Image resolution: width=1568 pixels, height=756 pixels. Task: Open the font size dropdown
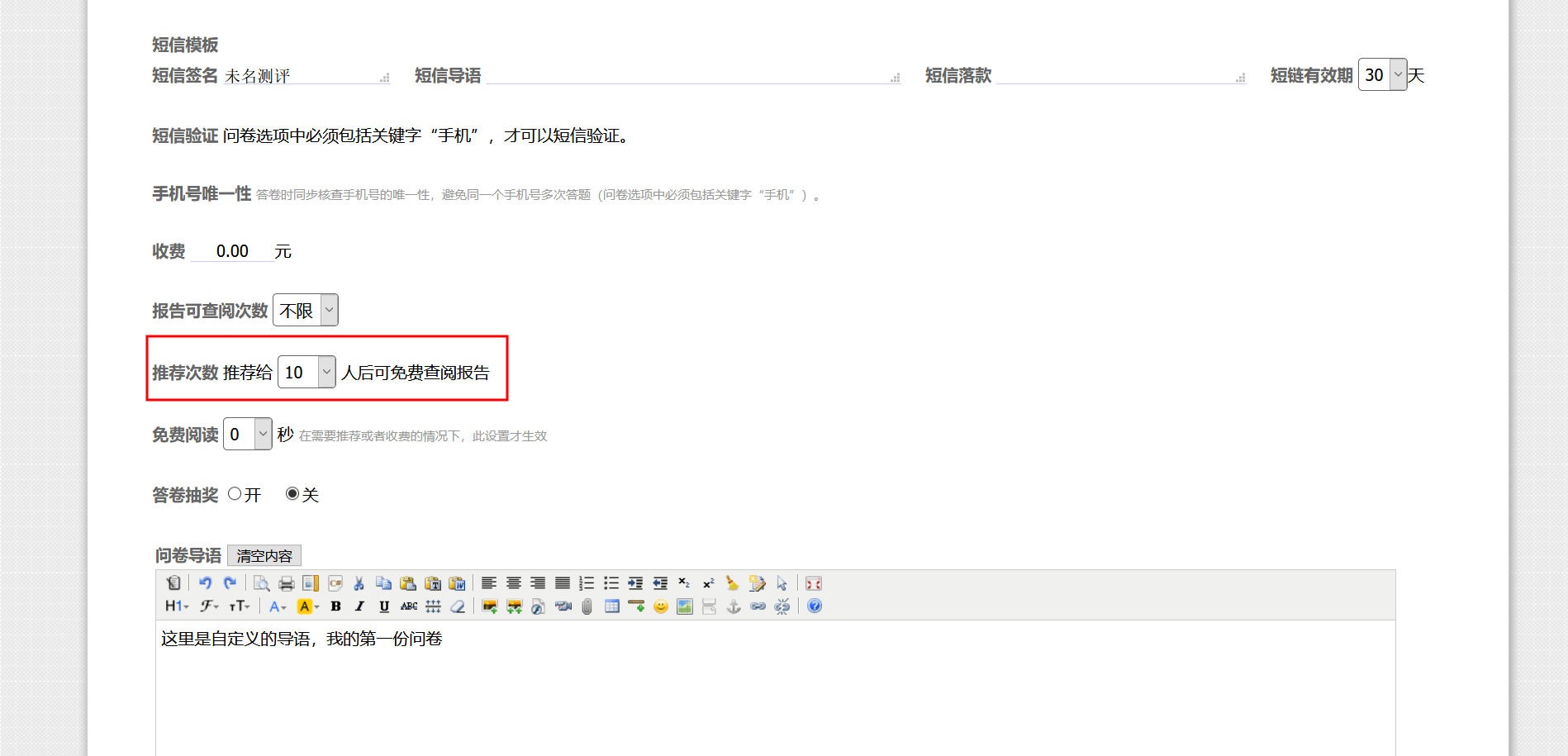coord(240,606)
